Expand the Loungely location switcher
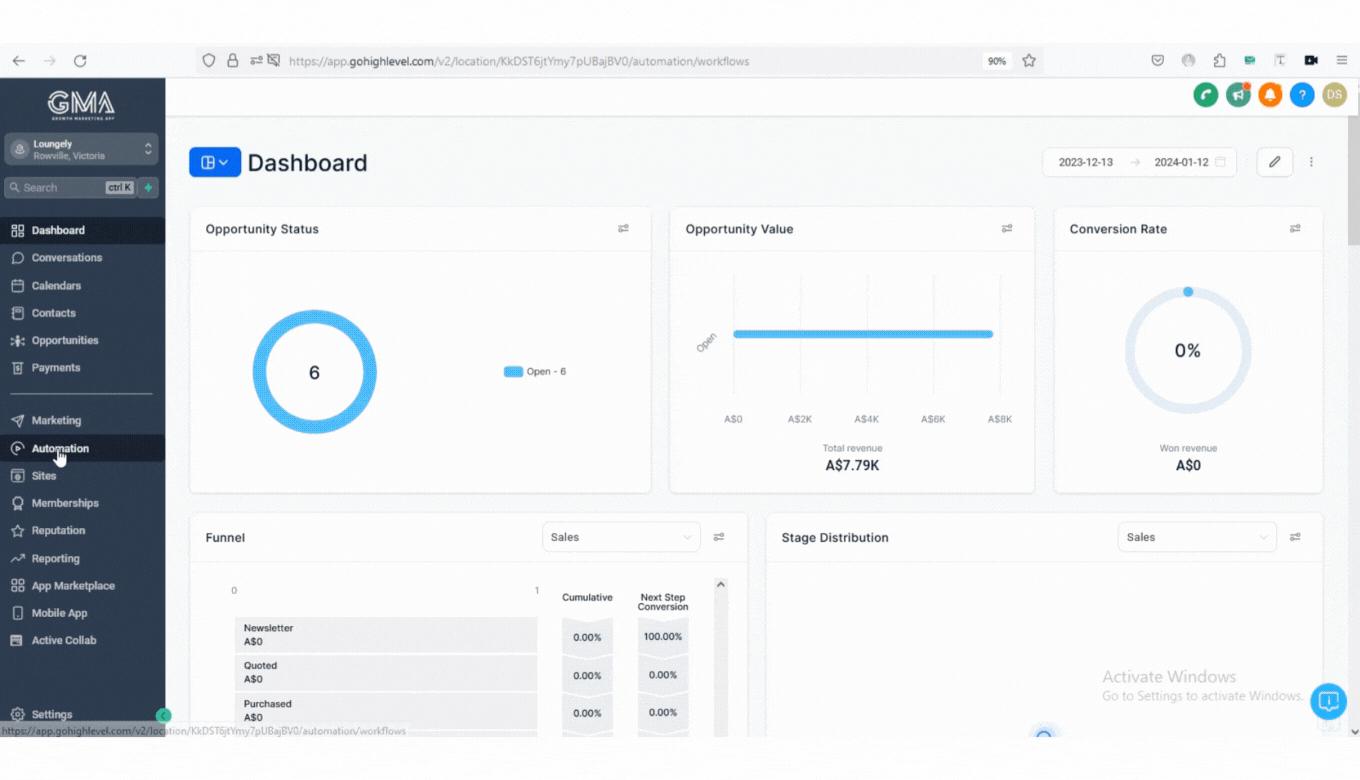The image size is (1360, 780). click(82, 149)
